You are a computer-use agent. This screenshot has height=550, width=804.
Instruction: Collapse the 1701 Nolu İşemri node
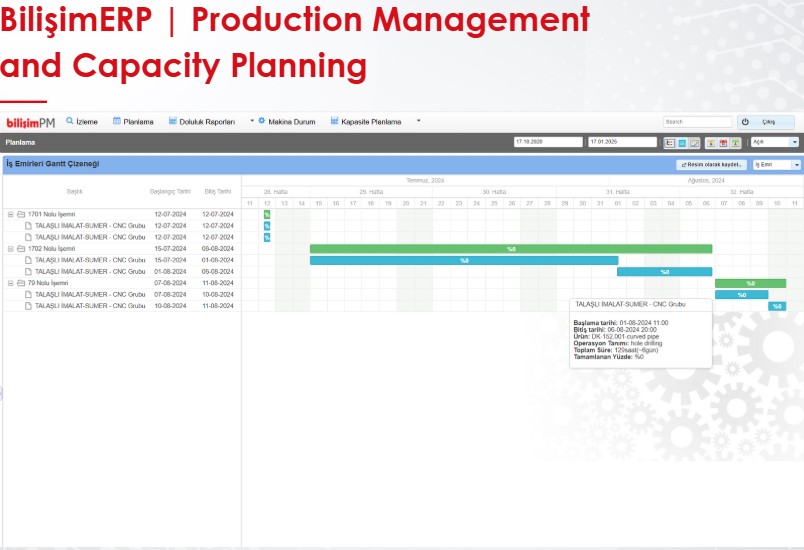point(10,214)
